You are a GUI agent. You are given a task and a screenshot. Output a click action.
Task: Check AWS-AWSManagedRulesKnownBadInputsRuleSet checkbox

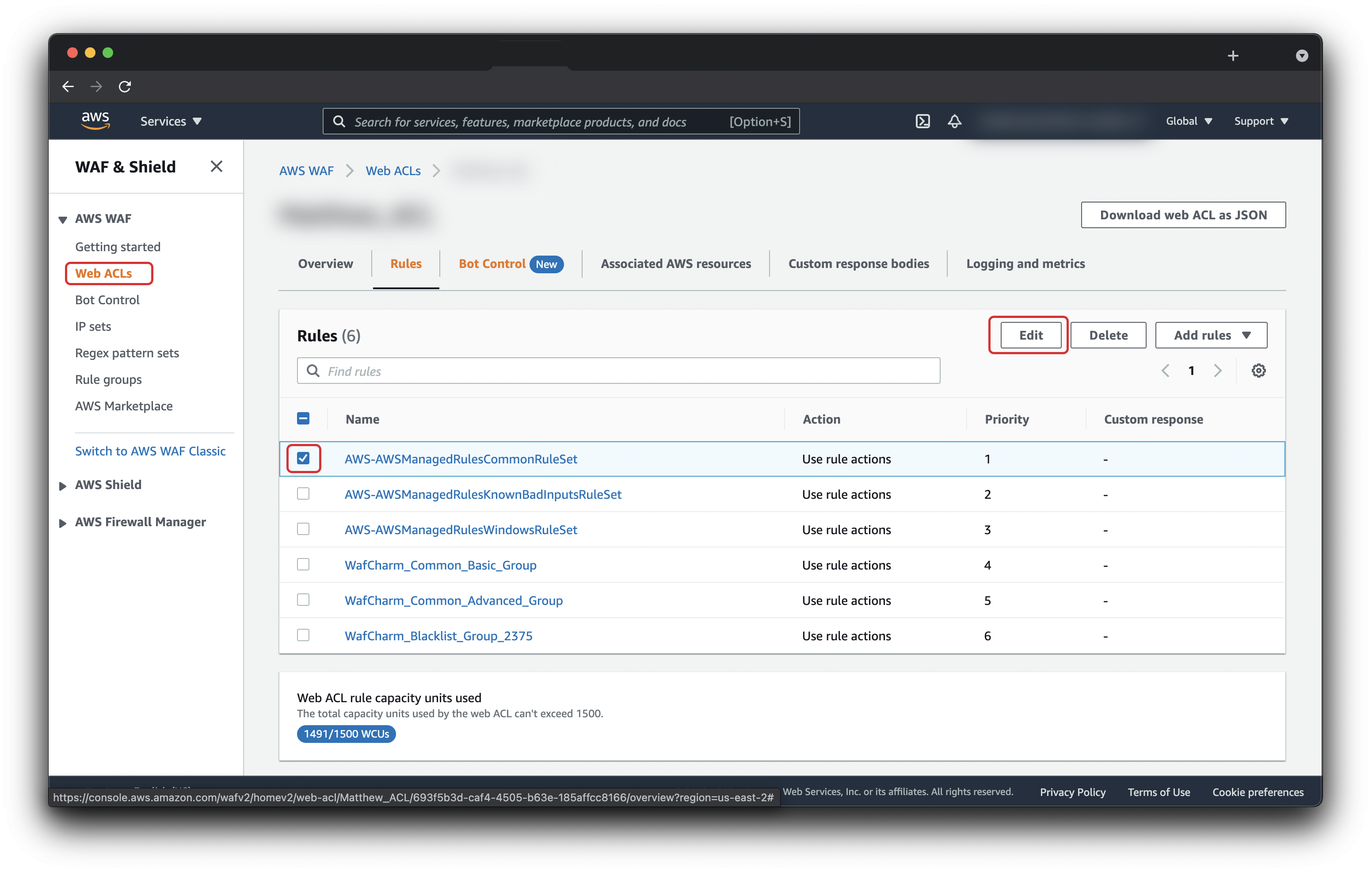click(303, 493)
